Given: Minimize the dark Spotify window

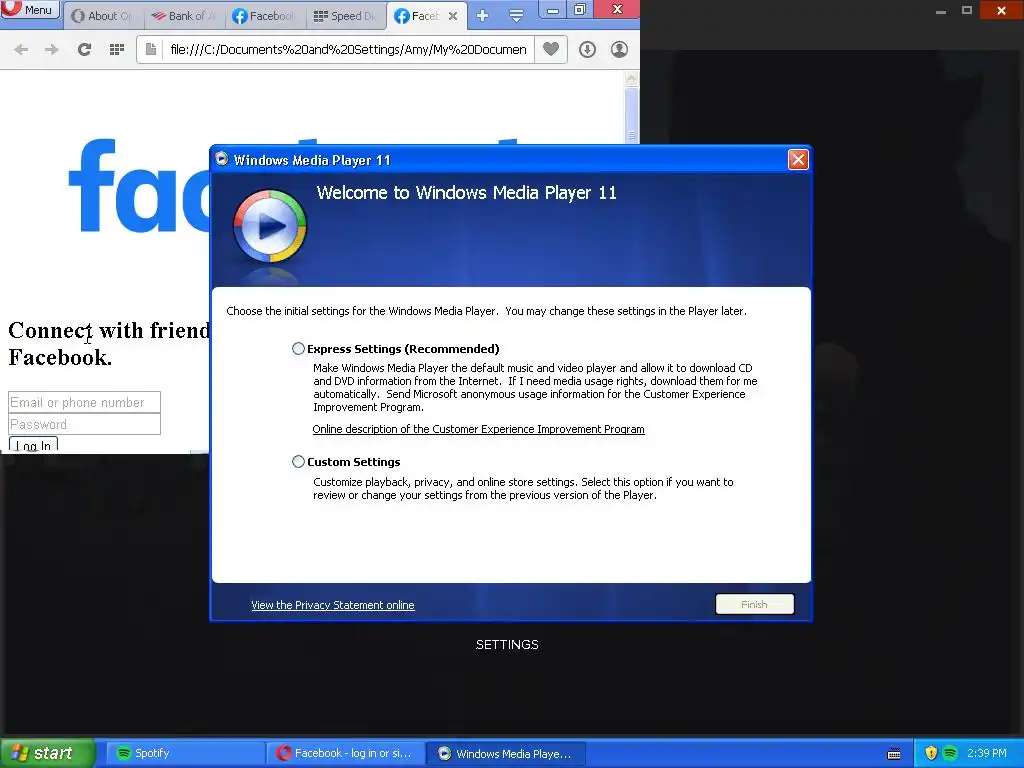Looking at the screenshot, I should pos(940,10).
